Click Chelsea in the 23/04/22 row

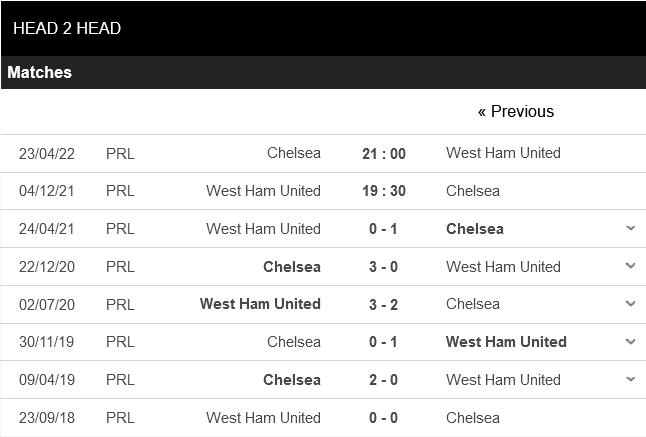click(294, 153)
